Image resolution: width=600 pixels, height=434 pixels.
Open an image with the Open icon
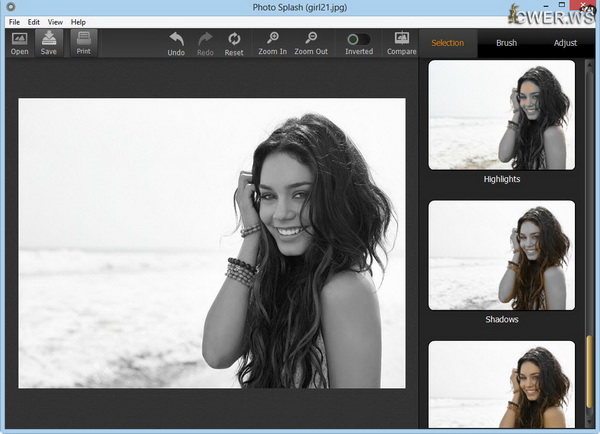(x=20, y=43)
